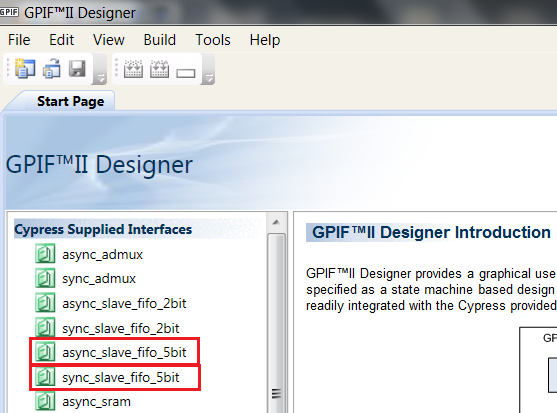Open the async_sram interface link

click(x=96, y=402)
